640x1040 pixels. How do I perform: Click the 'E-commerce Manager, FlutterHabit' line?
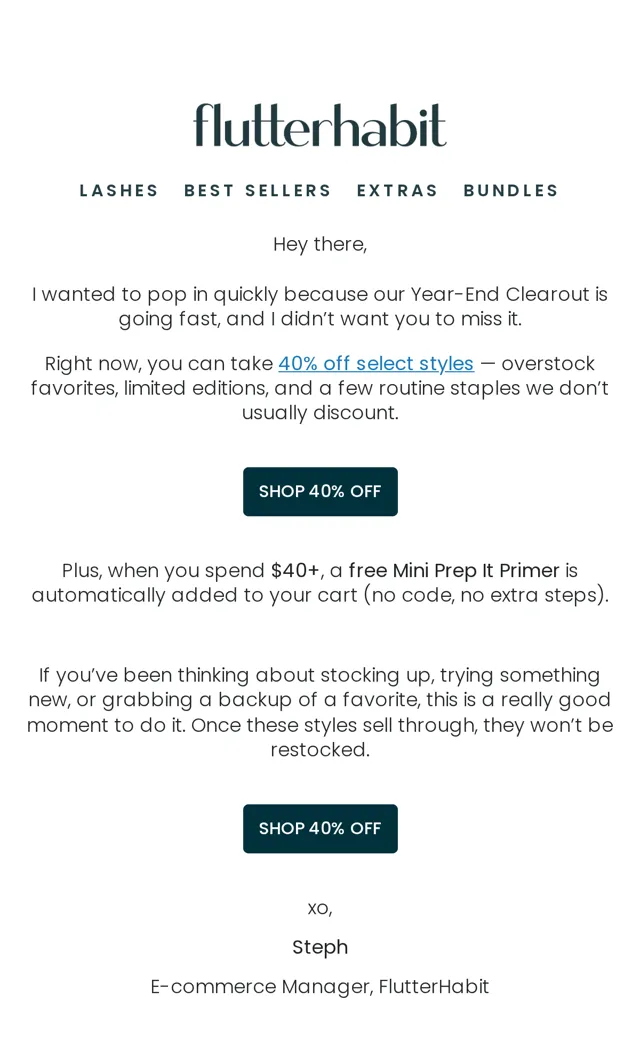pos(320,987)
